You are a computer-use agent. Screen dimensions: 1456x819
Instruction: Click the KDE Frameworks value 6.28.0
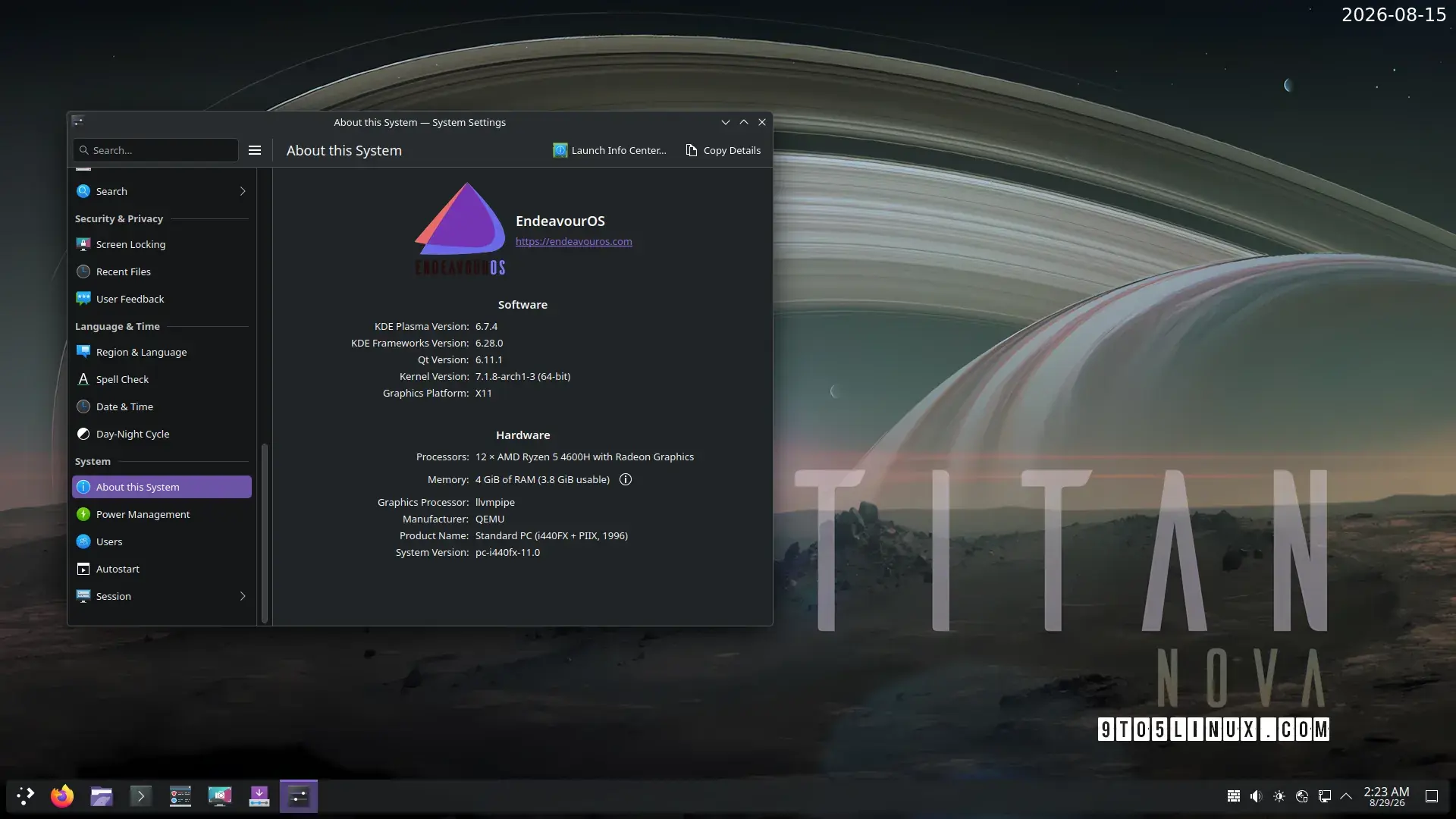point(489,344)
